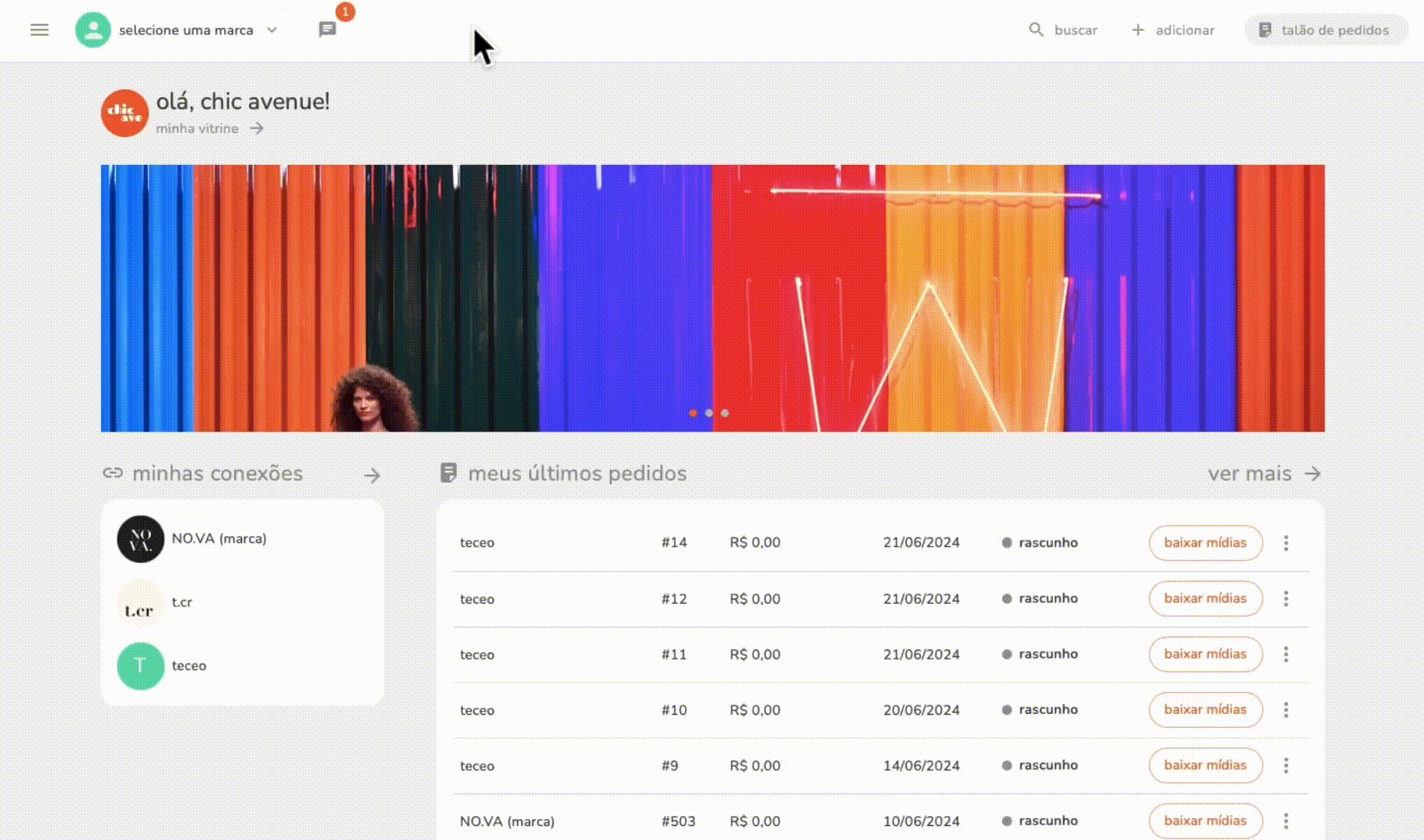Click 'baixar mídias' for order #12
The width and height of the screenshot is (1424, 840).
(x=1205, y=598)
